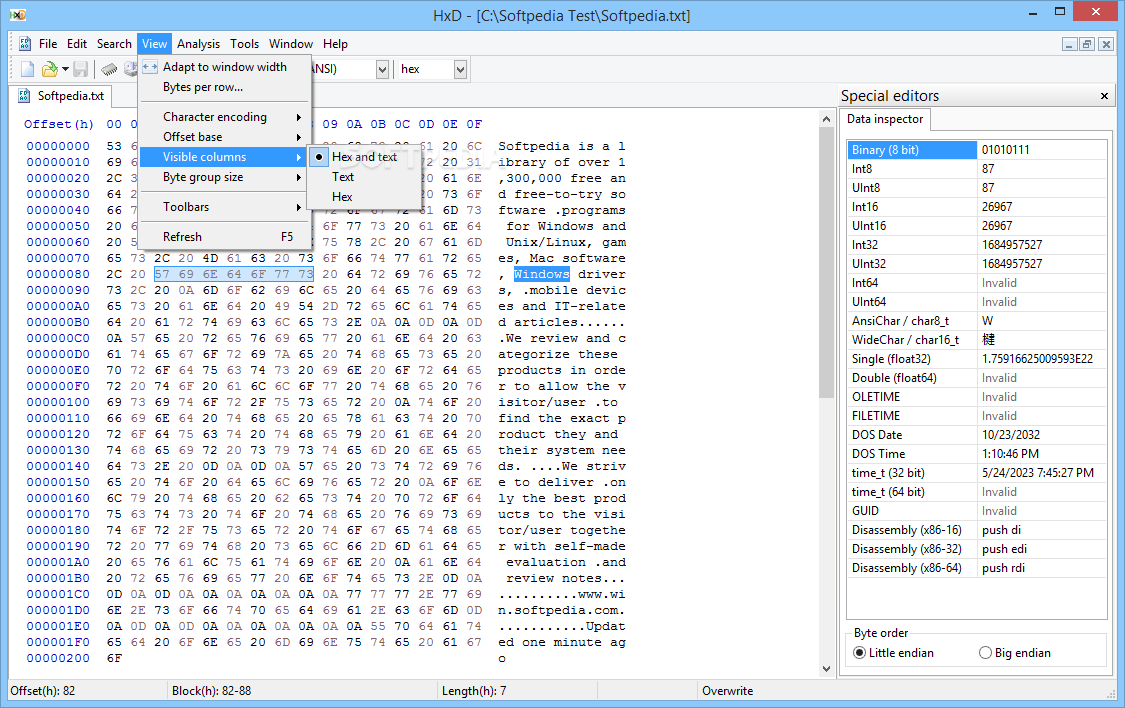Expand Character encoding submenu
Image resolution: width=1125 pixels, height=708 pixels.
point(225,117)
